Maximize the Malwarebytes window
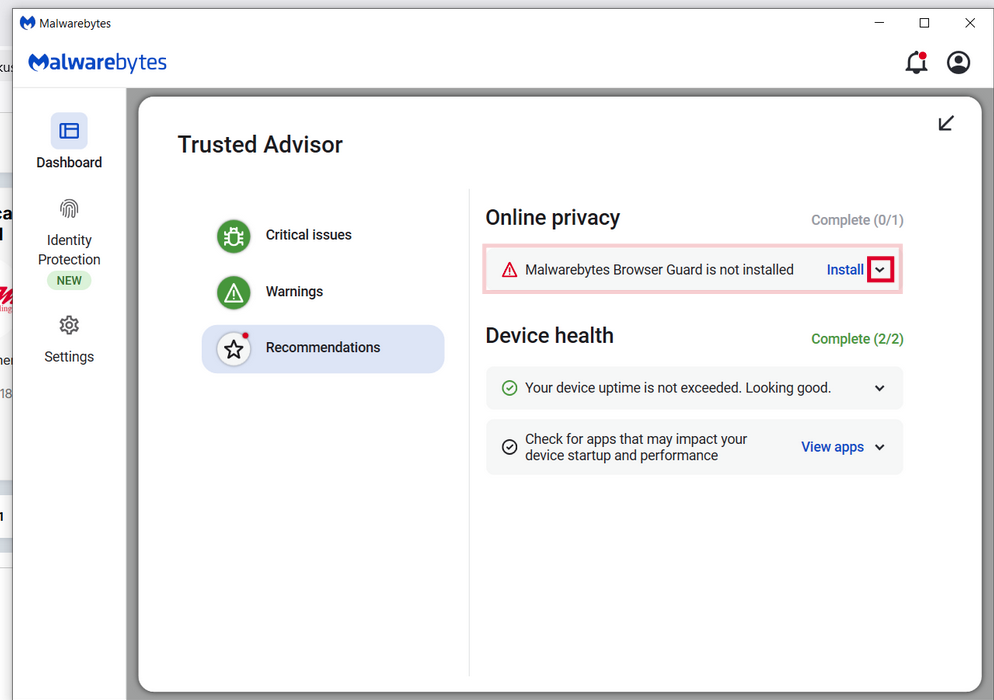Screen dimensions: 994x700 click(924, 23)
